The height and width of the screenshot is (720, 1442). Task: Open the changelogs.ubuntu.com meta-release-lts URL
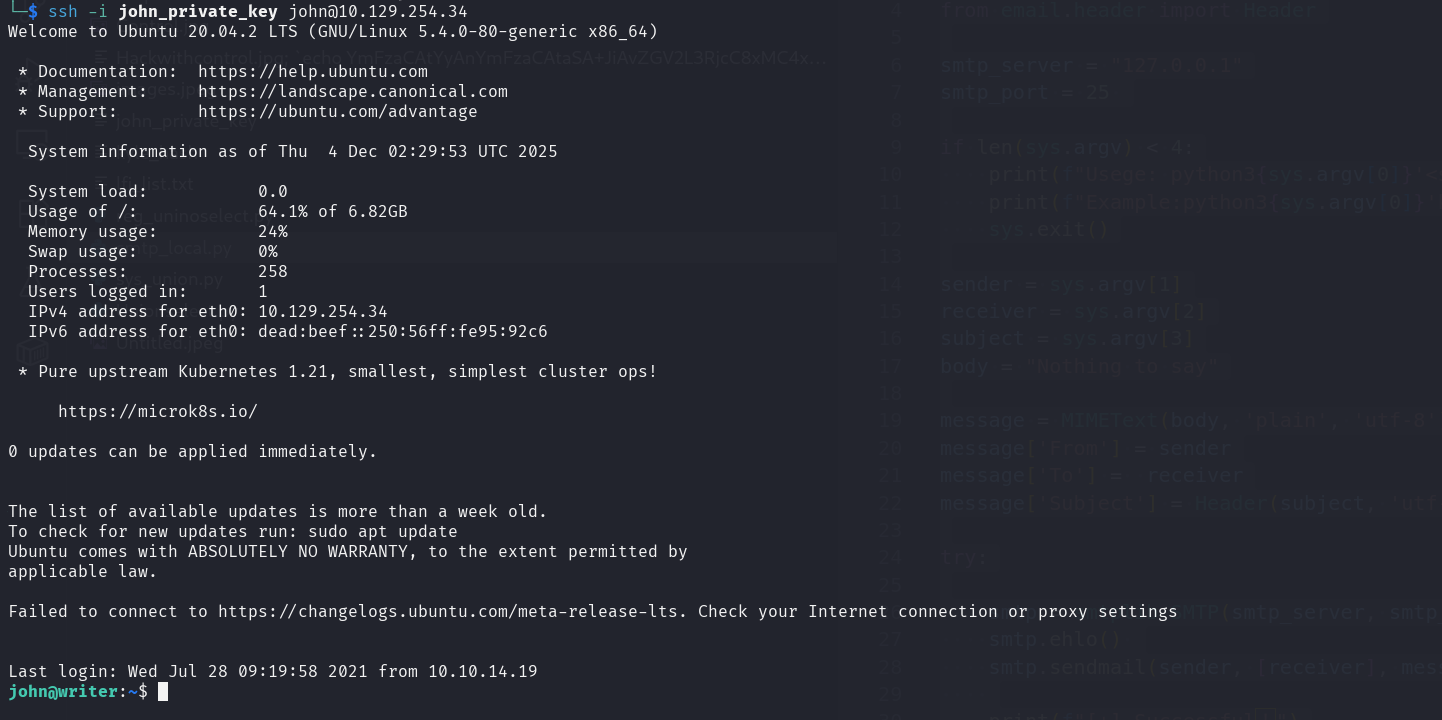[453, 611]
